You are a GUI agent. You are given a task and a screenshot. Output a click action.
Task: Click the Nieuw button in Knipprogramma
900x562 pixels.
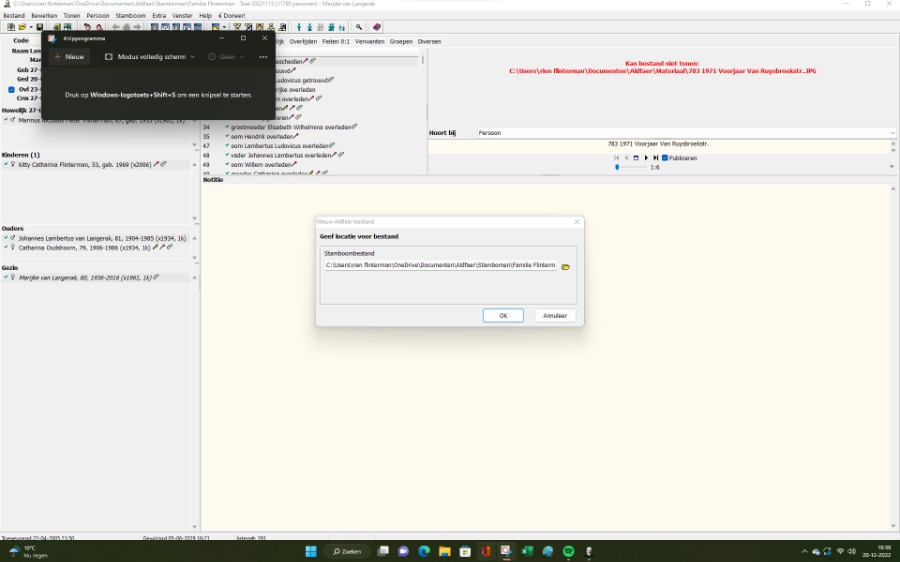tap(69, 57)
